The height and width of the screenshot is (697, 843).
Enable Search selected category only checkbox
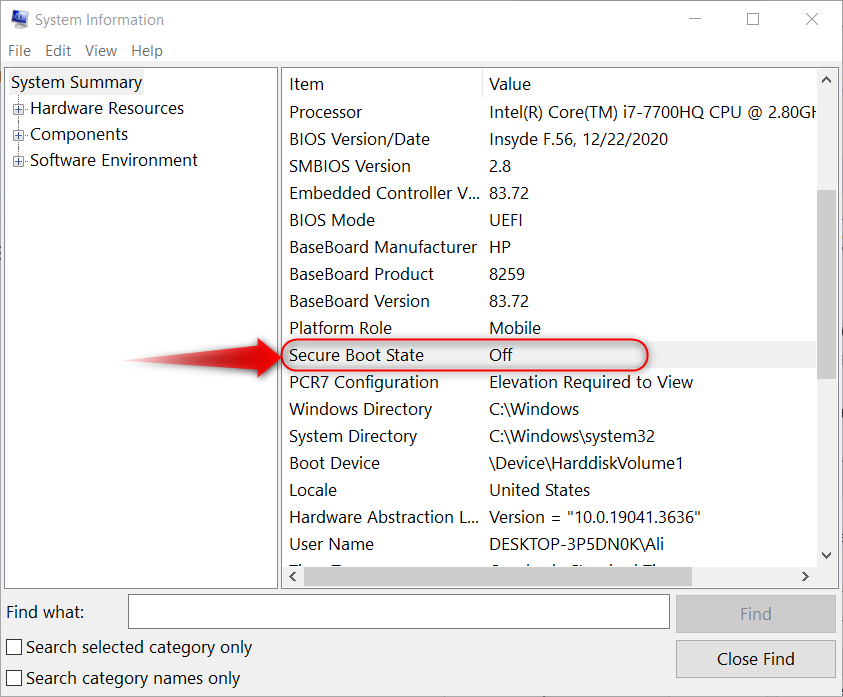point(14,648)
